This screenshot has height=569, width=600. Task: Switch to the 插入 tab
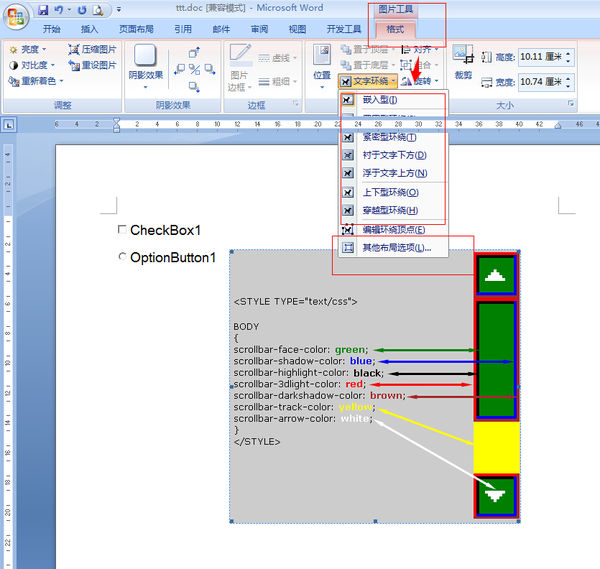tap(90, 29)
